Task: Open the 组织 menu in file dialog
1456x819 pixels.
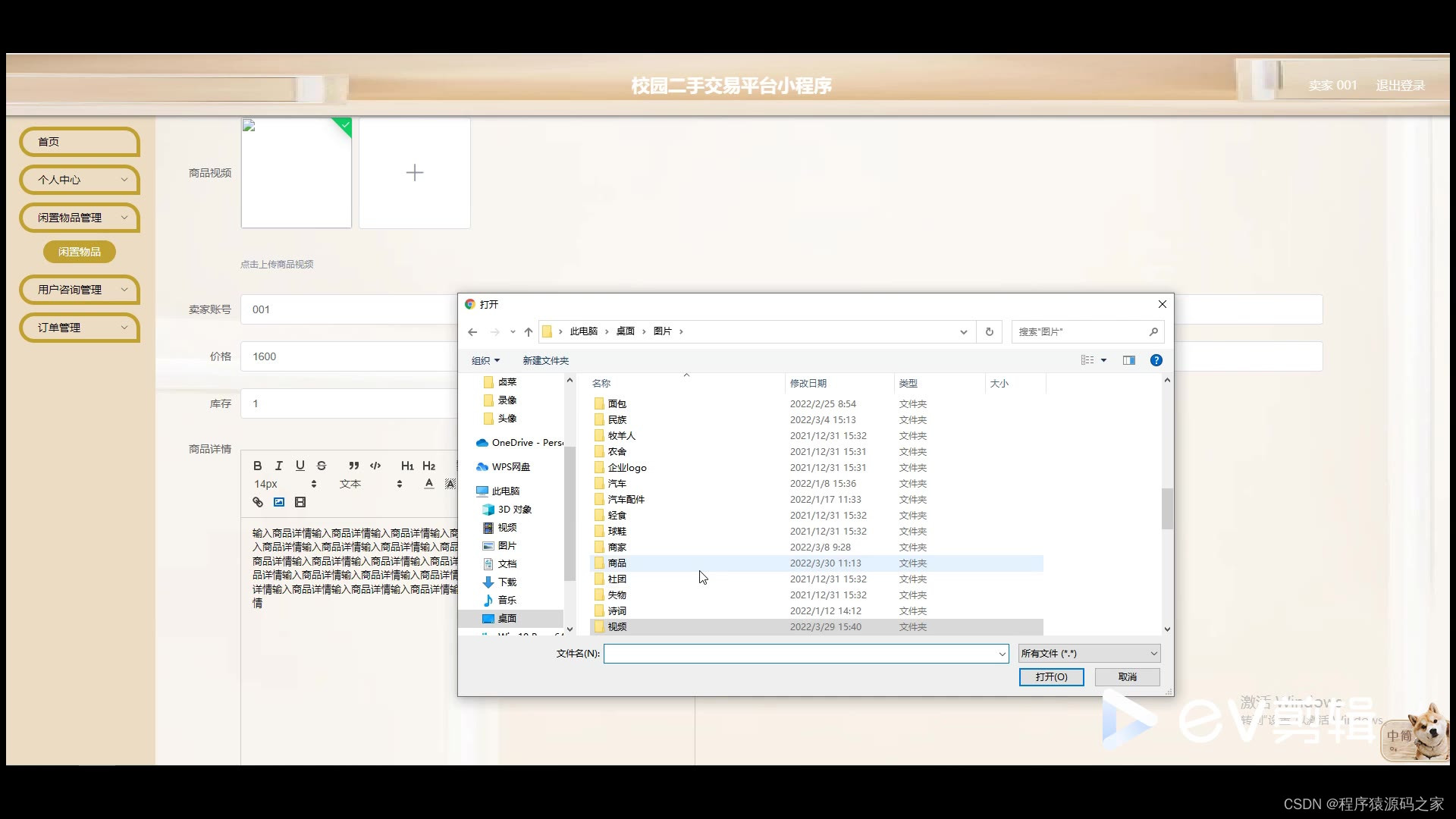Action: [x=485, y=360]
